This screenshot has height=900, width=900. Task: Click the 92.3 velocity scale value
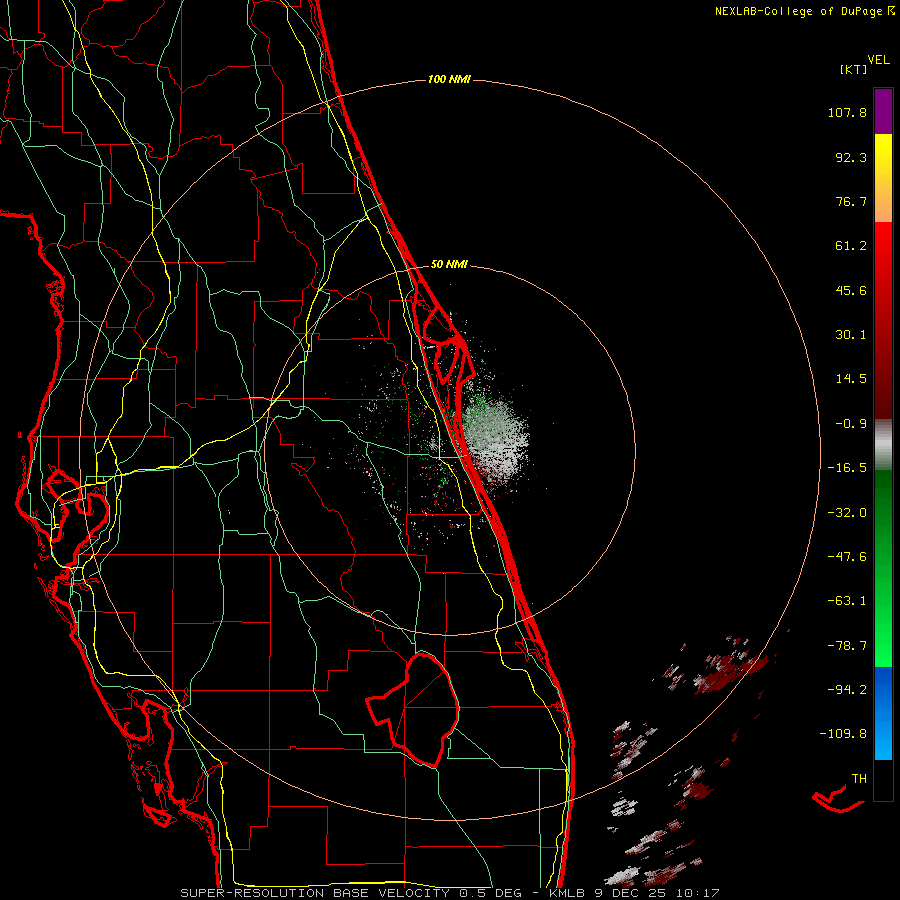851,157
